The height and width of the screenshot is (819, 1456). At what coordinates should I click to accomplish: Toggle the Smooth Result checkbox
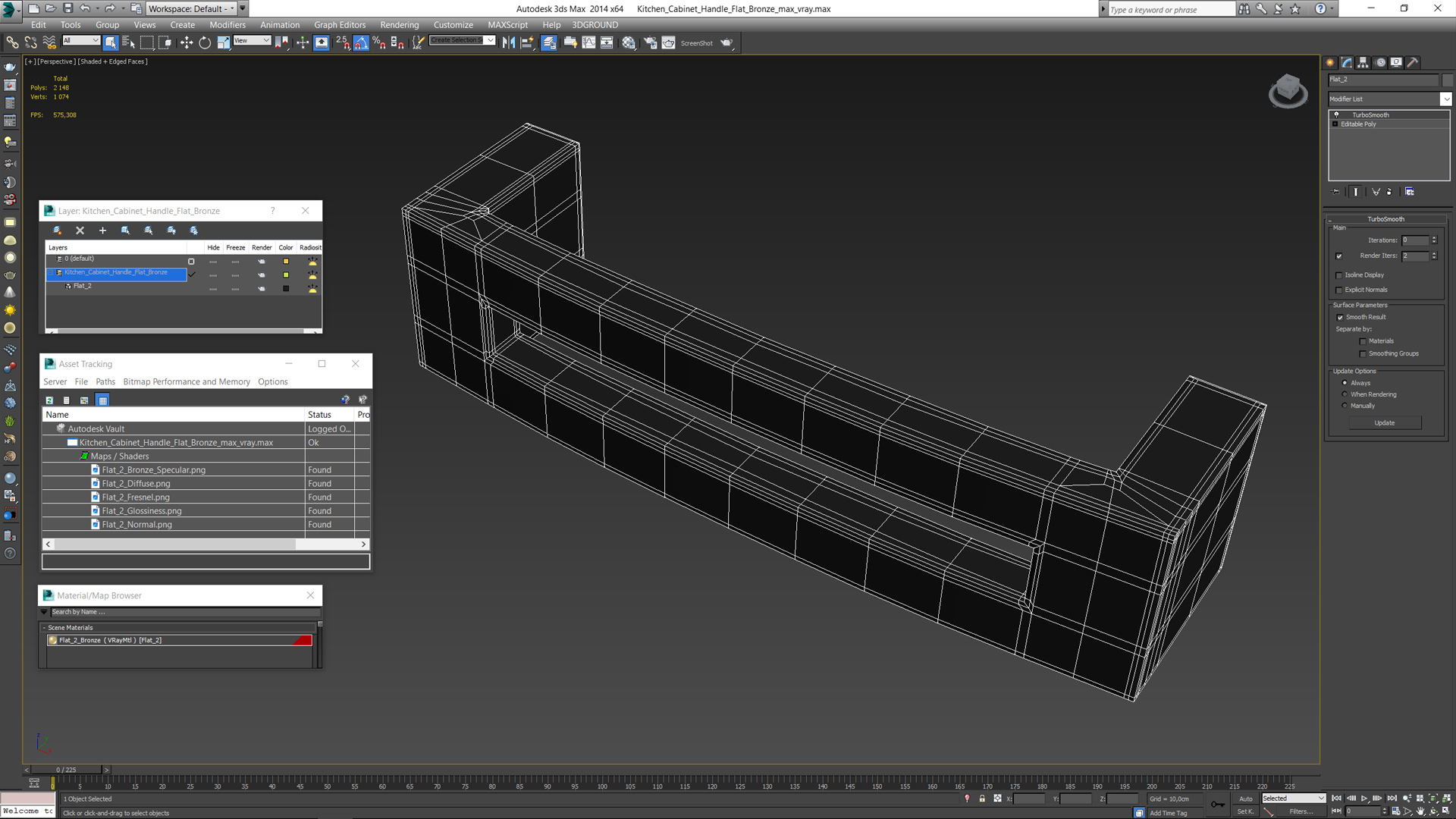click(x=1340, y=318)
